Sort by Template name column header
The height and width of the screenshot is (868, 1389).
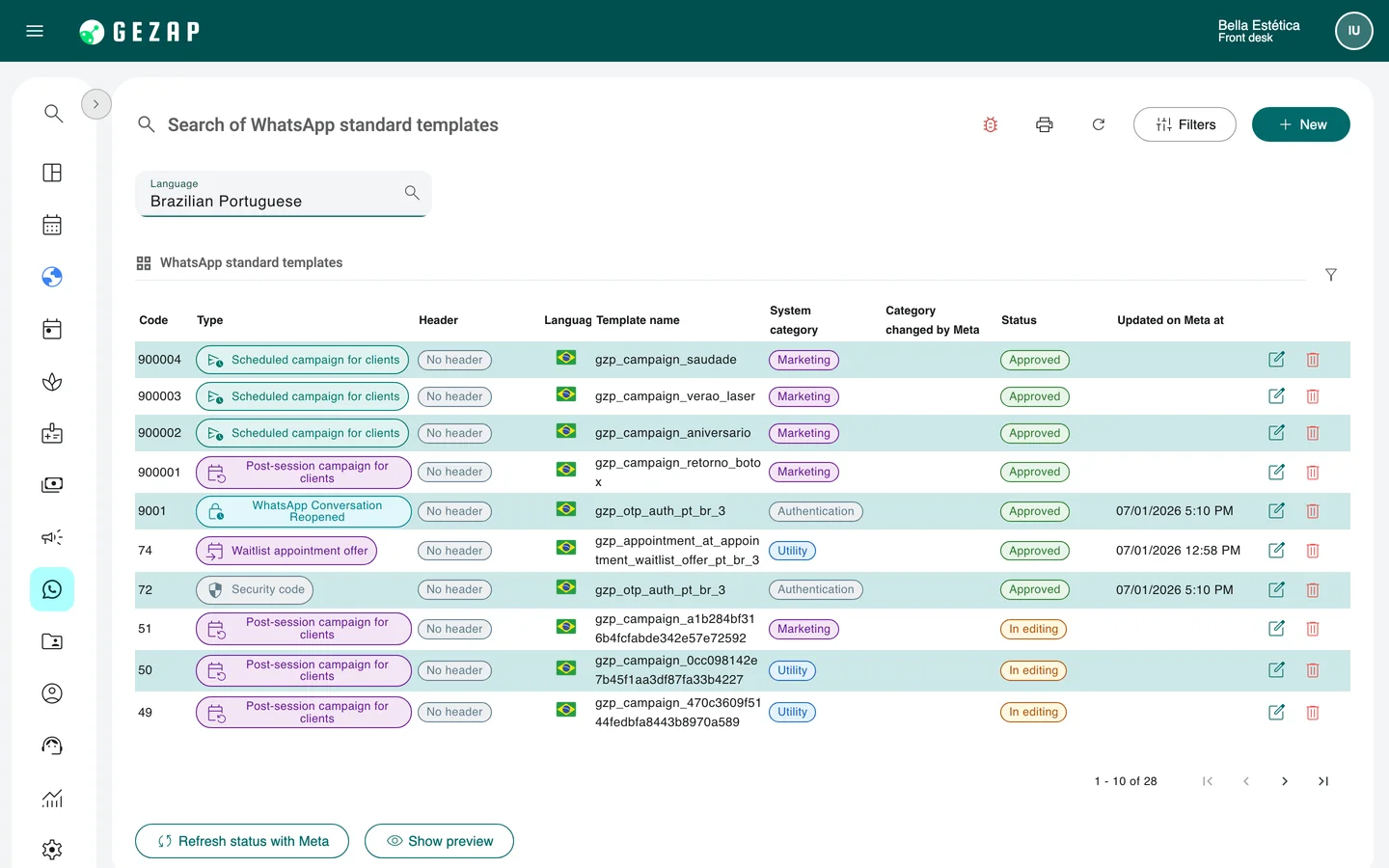pyautogui.click(x=638, y=320)
